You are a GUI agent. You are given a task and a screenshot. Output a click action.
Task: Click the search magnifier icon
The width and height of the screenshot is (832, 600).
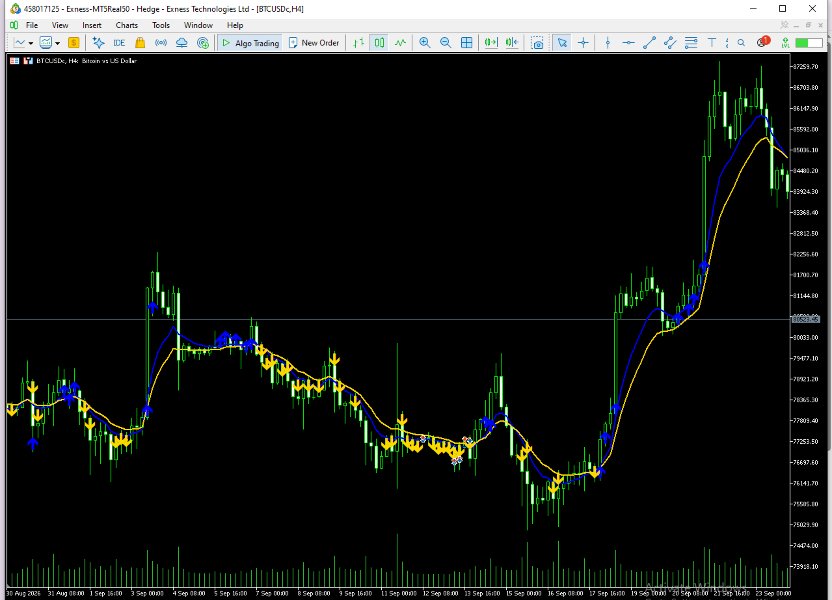741,42
